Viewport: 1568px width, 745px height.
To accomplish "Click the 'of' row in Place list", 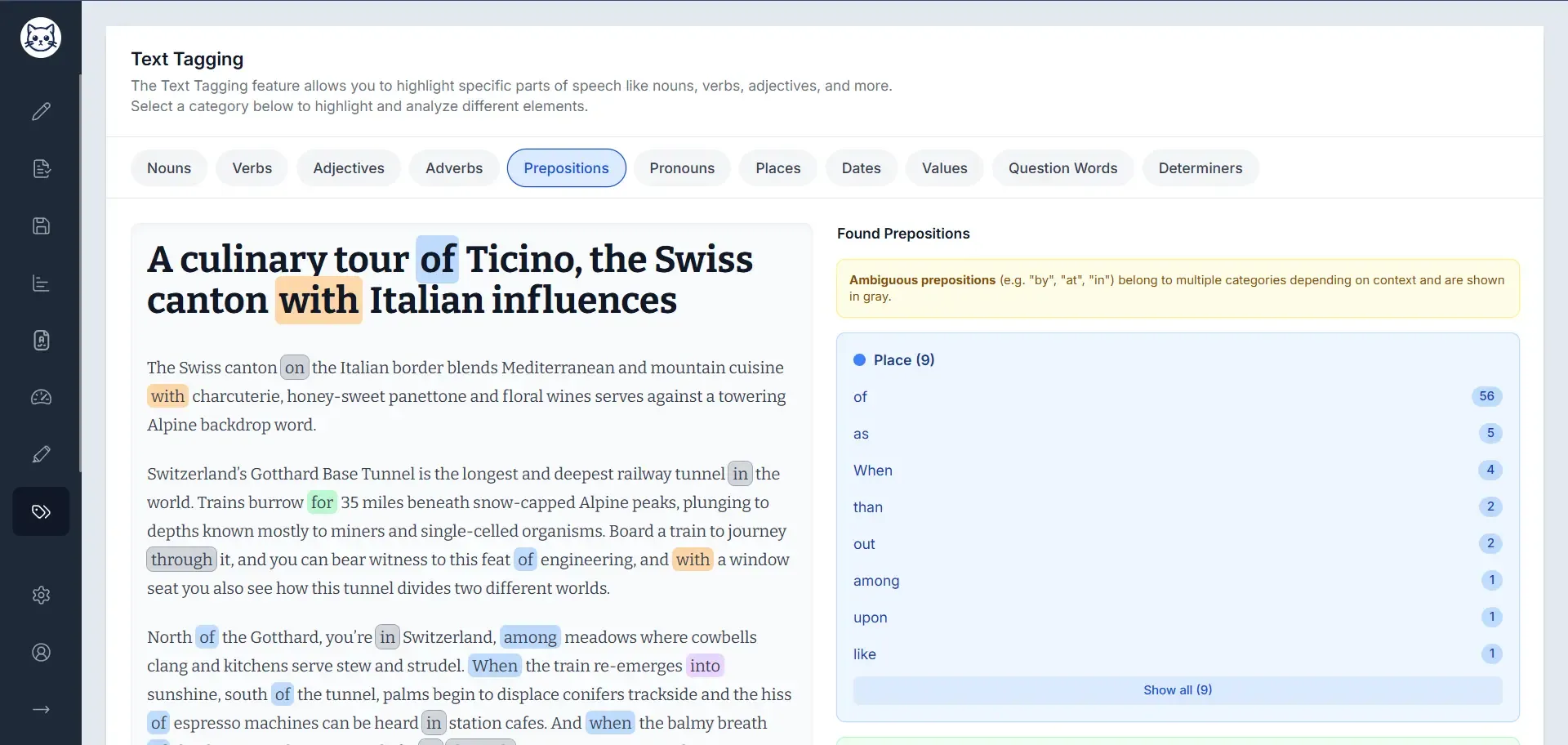I will (x=1178, y=397).
